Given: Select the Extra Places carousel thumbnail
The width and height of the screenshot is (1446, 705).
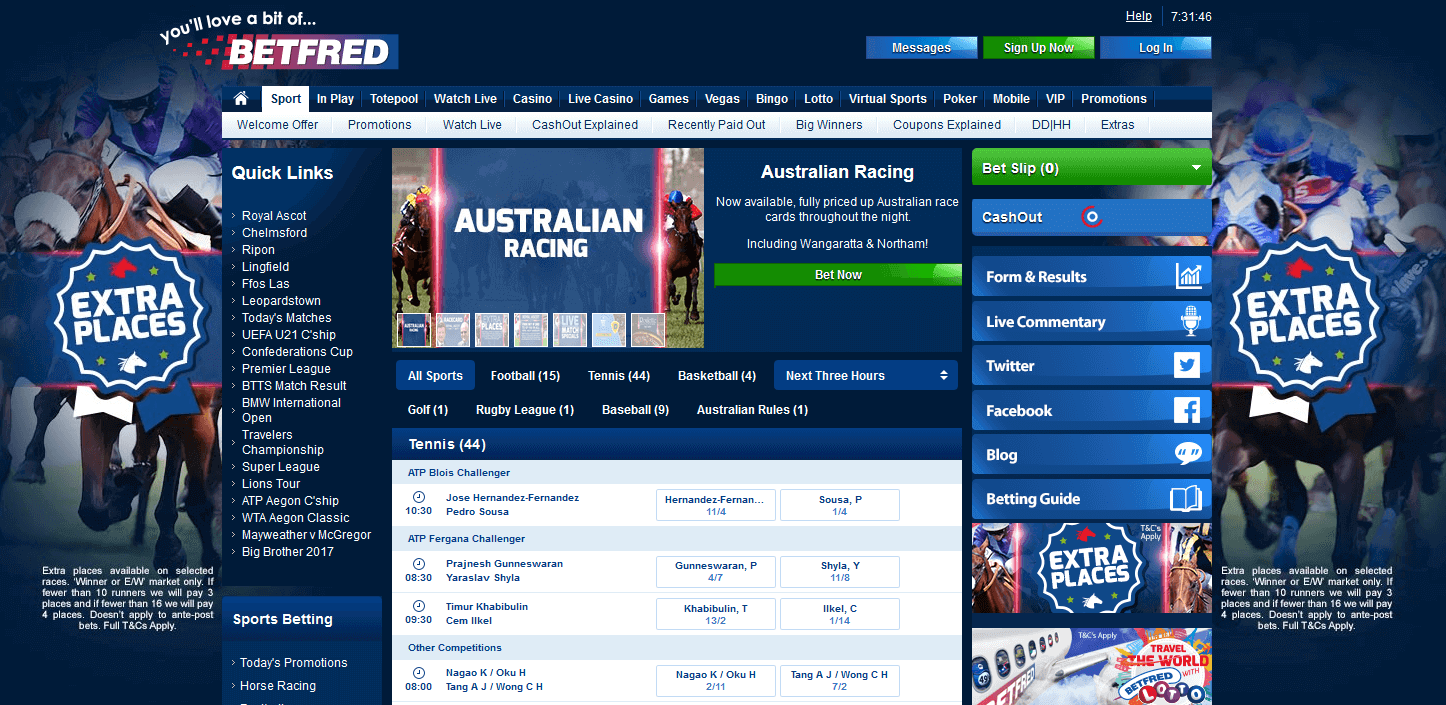Looking at the screenshot, I should point(492,329).
